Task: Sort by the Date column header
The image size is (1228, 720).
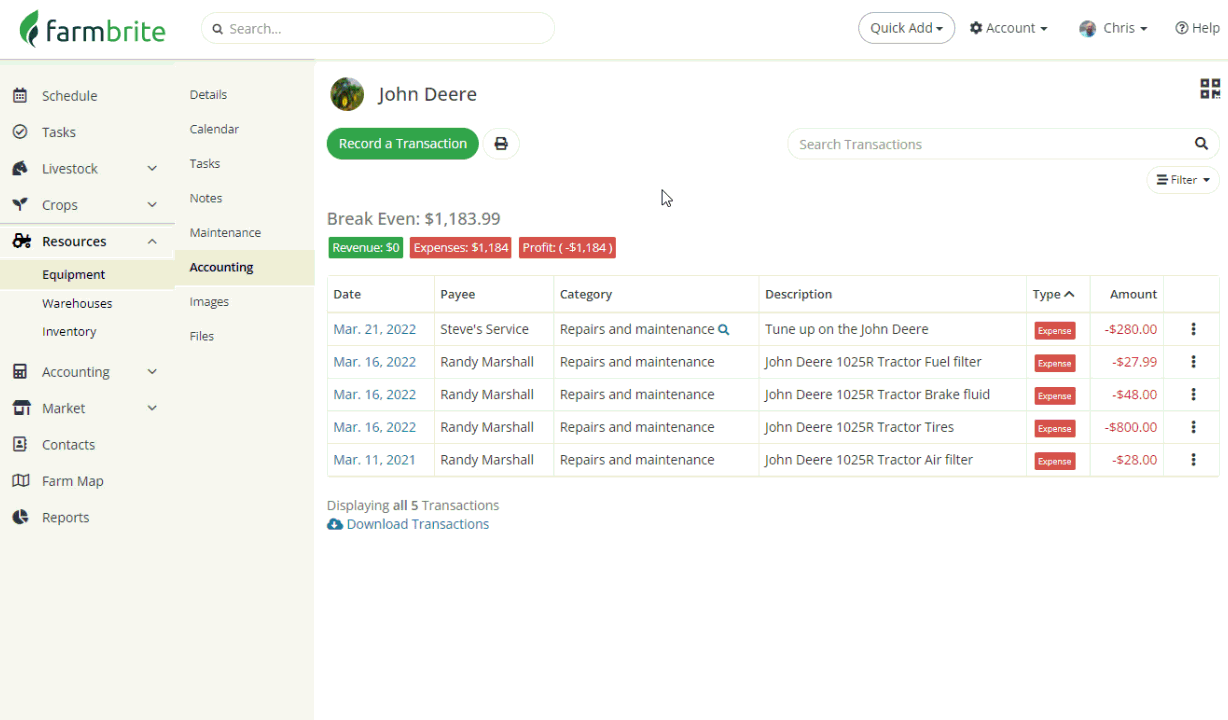Action: 347,294
